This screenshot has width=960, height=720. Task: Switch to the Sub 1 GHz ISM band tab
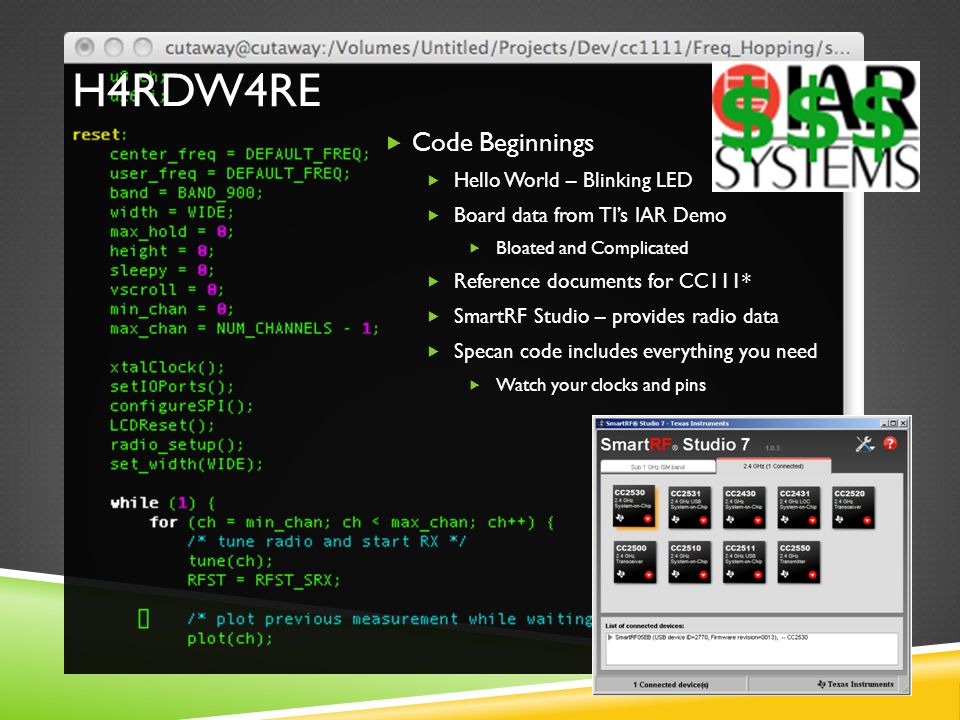click(x=658, y=467)
